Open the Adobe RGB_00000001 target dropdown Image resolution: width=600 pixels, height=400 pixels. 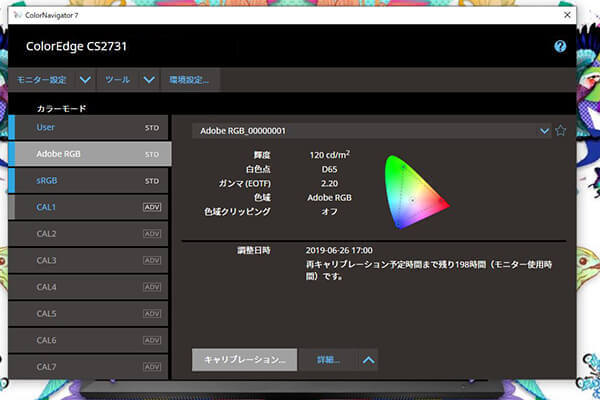(372, 131)
